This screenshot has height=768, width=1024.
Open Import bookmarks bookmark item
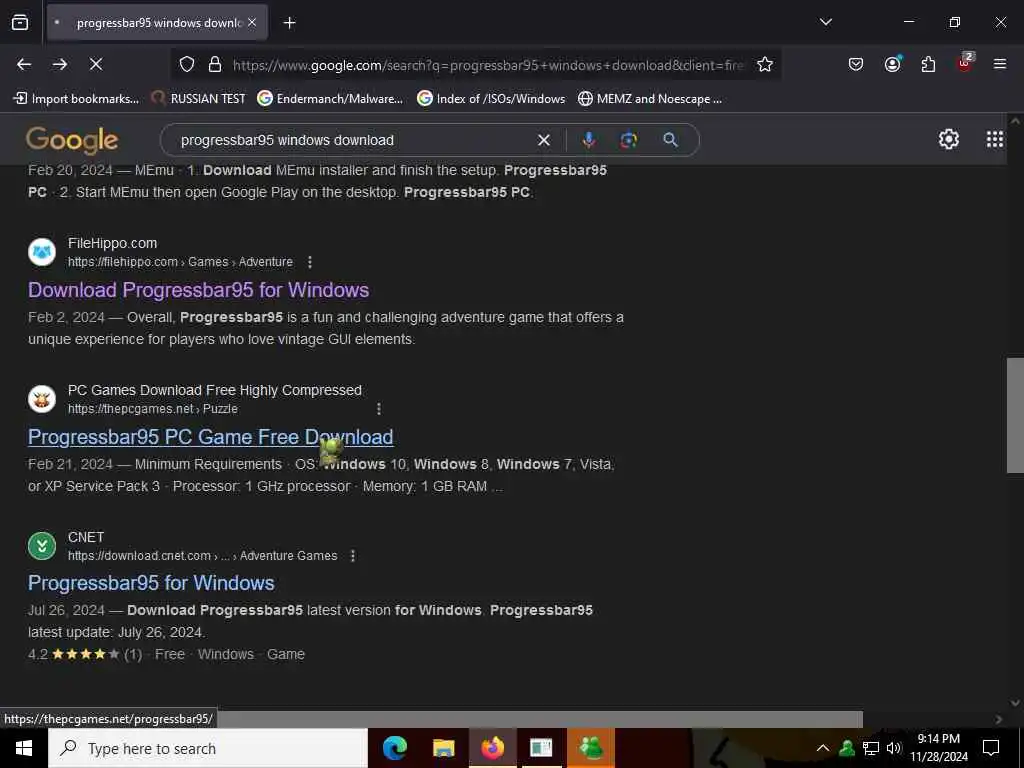tap(76, 99)
